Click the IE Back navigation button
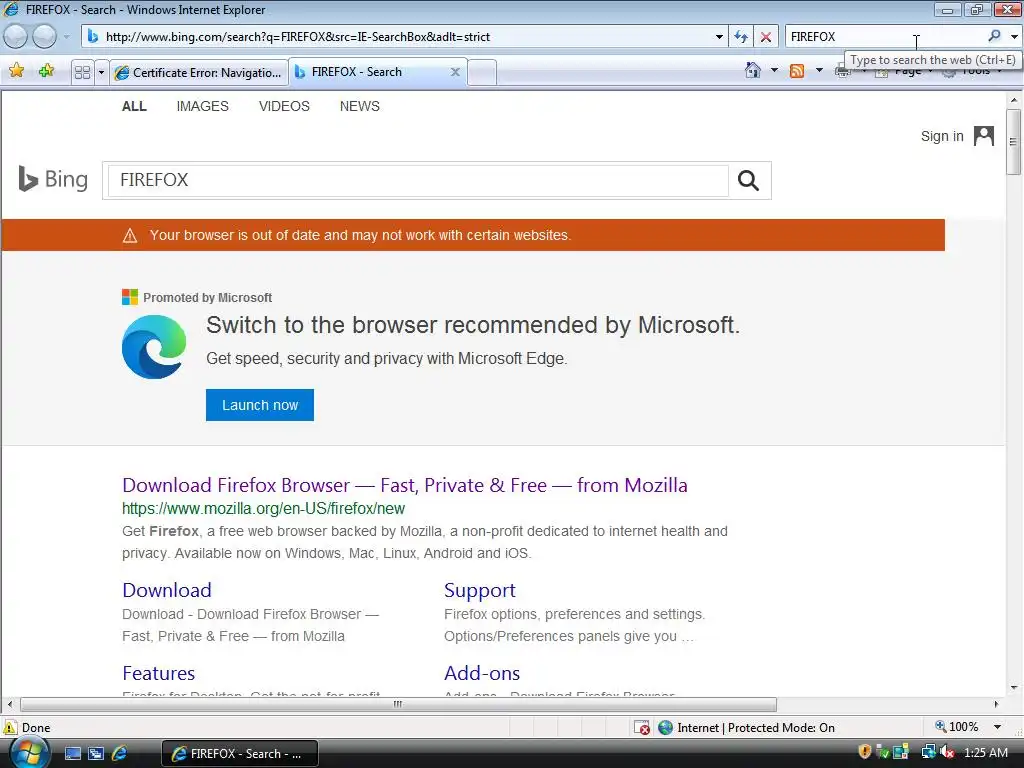Image resolution: width=1024 pixels, height=768 pixels. tap(16, 37)
